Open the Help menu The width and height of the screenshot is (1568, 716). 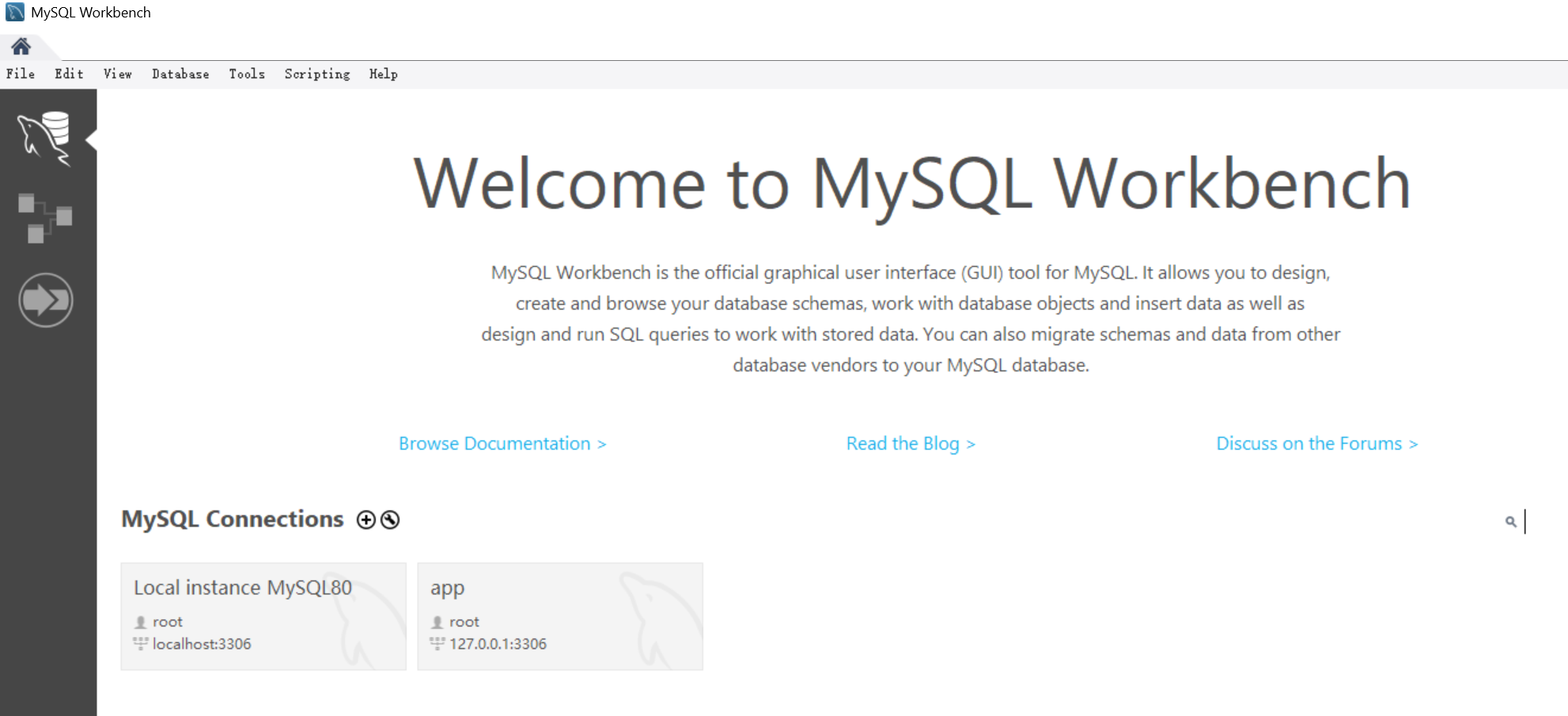tap(383, 74)
